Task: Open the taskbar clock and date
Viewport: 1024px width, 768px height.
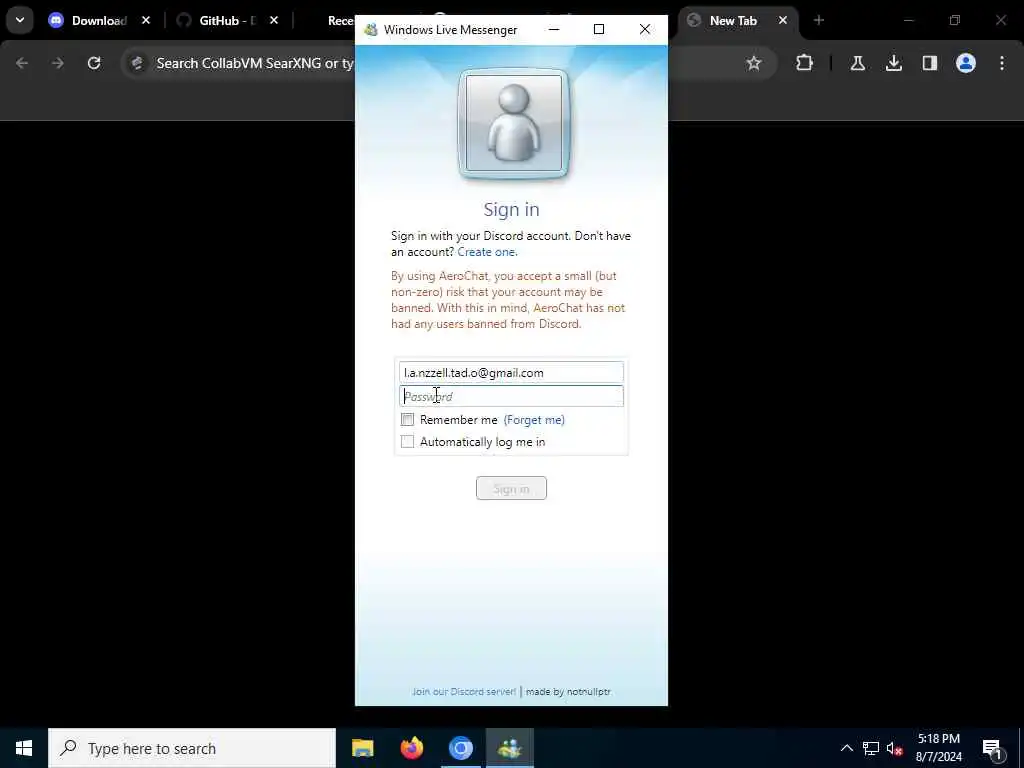Action: click(939, 748)
